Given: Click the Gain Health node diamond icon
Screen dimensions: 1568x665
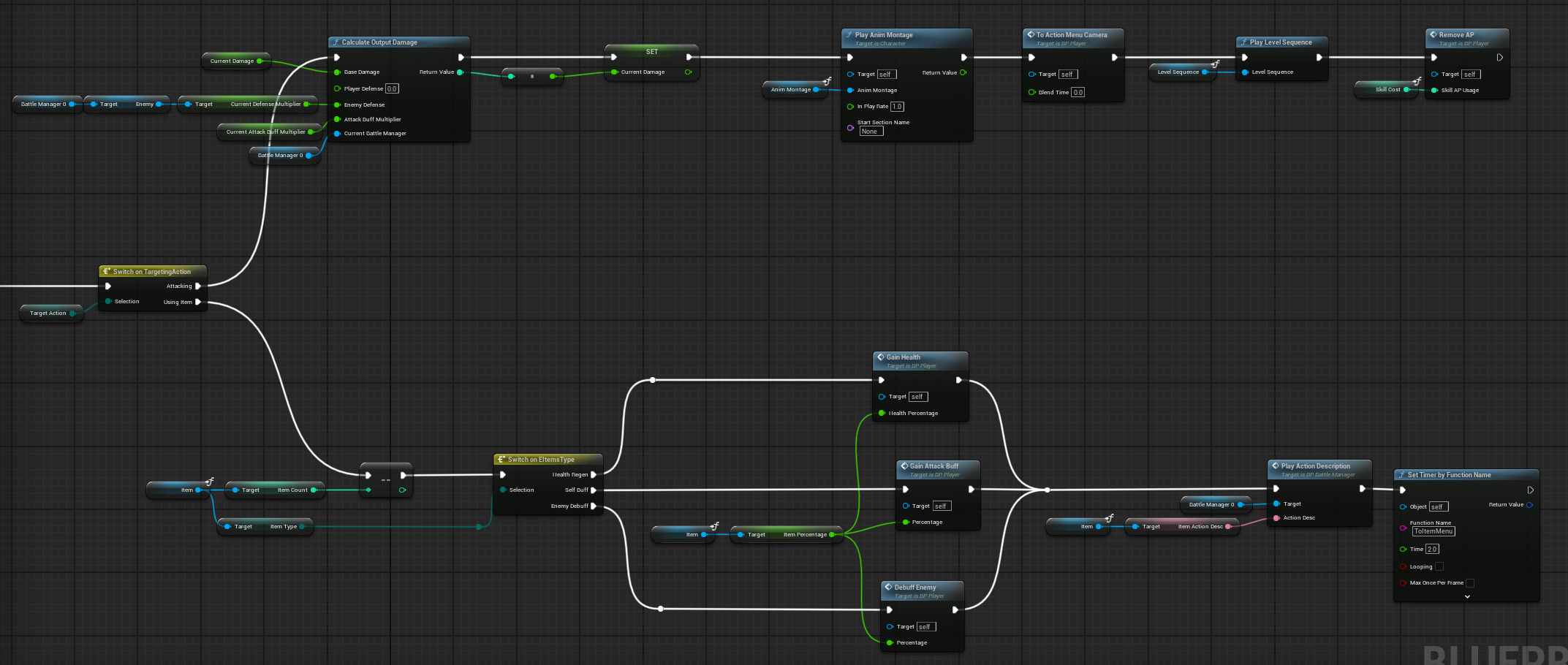Looking at the screenshot, I should (x=881, y=357).
